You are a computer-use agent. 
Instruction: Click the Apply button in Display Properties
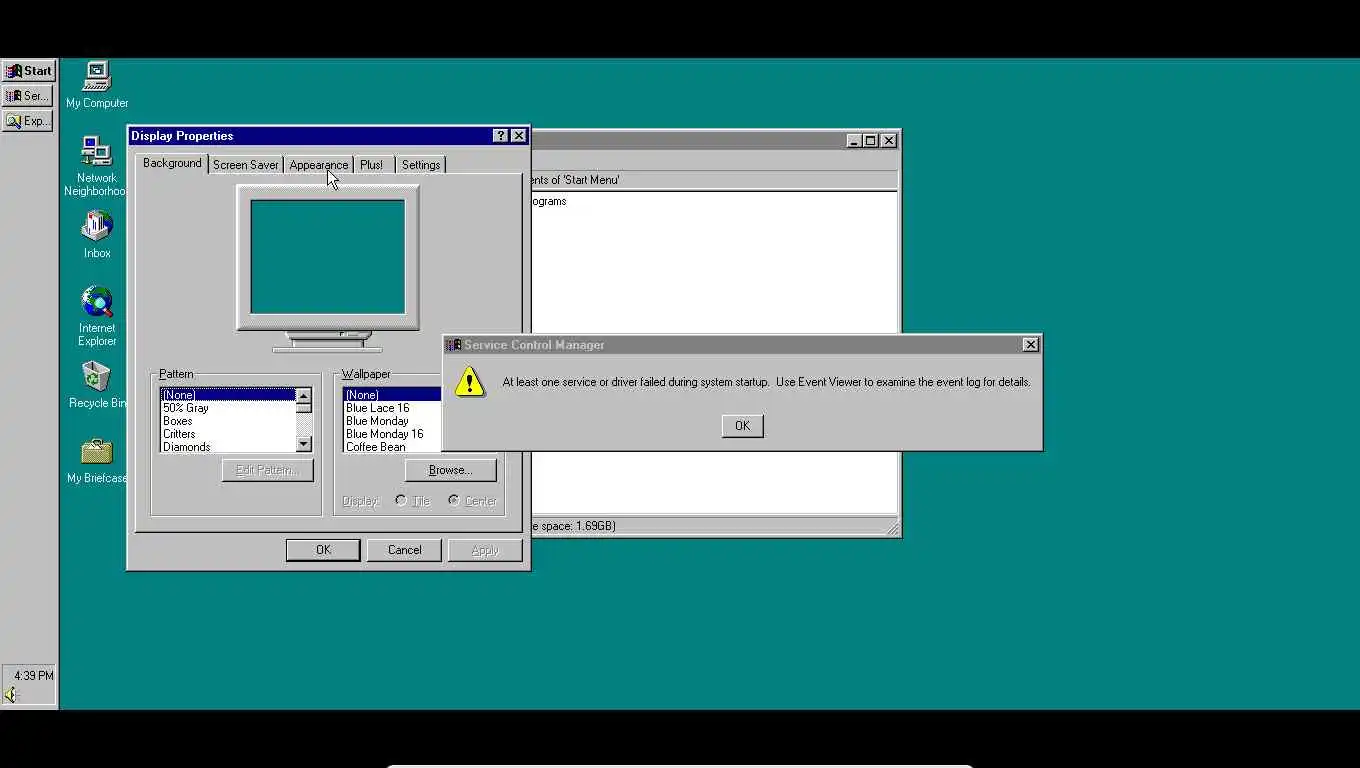tap(485, 550)
